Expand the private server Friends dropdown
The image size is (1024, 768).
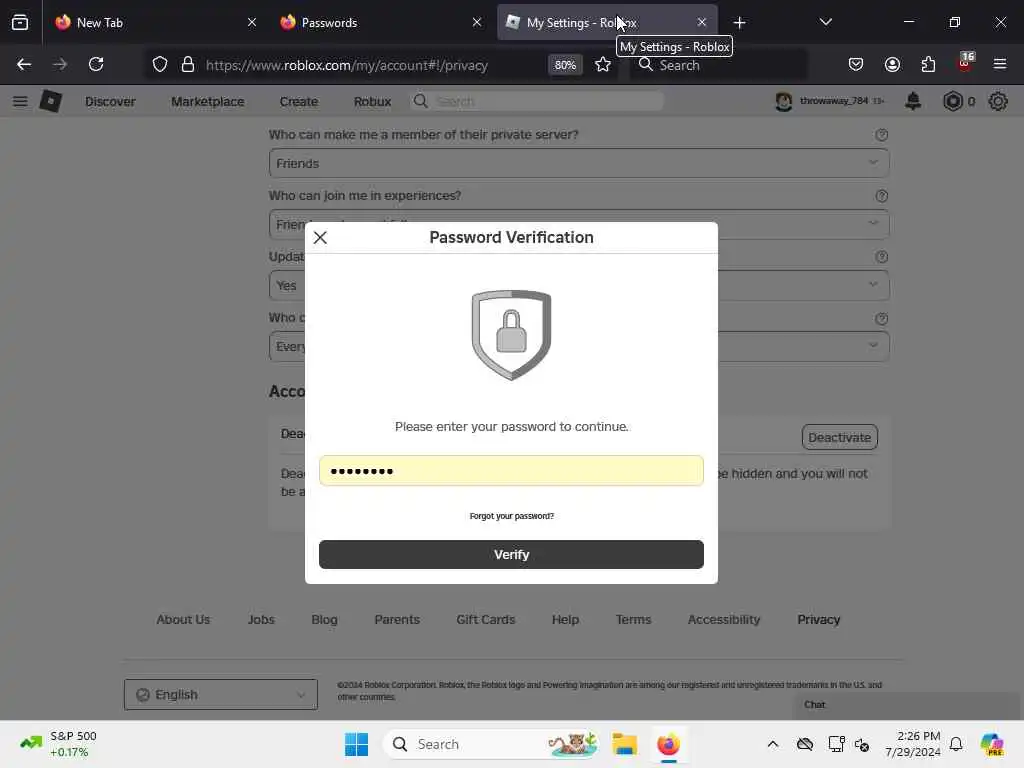point(579,163)
